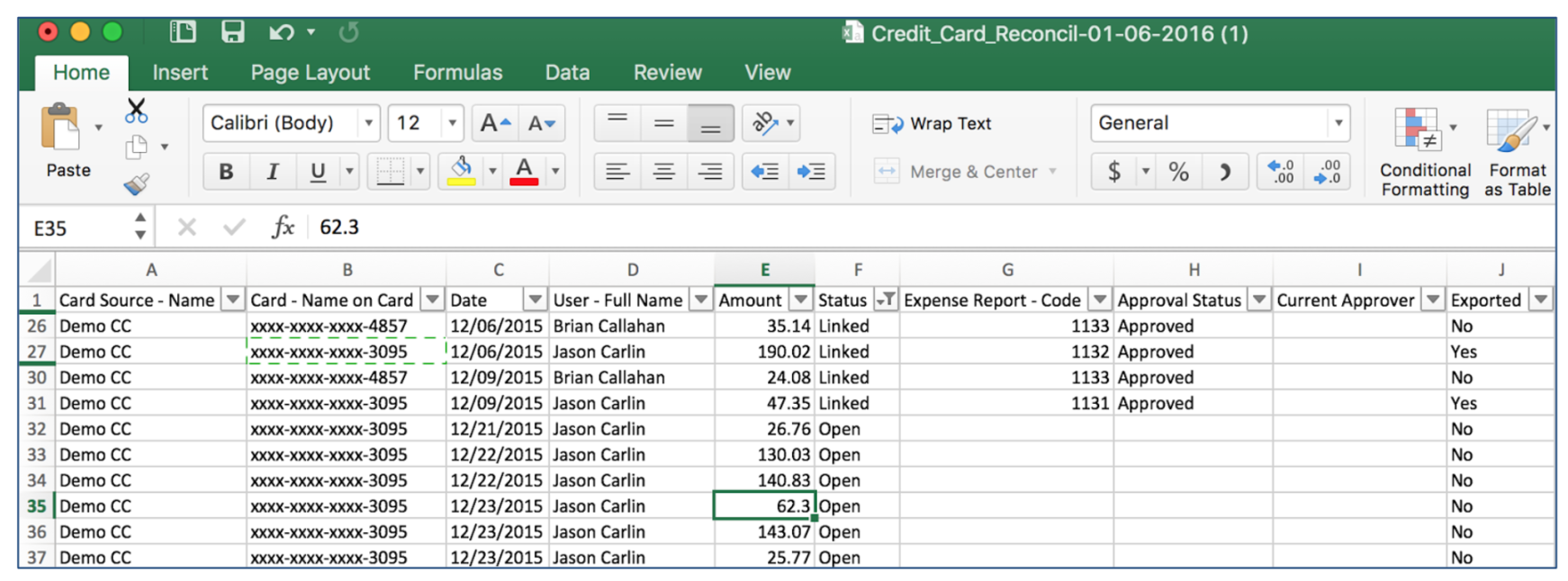The image size is (1568, 581).
Task: Switch to the Formulas tab
Action: click(458, 73)
